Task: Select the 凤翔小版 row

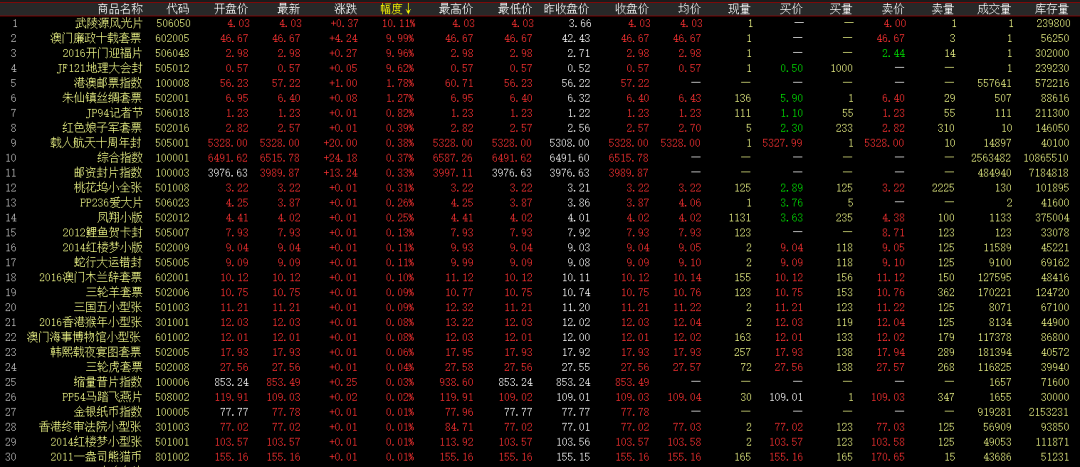Action: tap(540, 217)
